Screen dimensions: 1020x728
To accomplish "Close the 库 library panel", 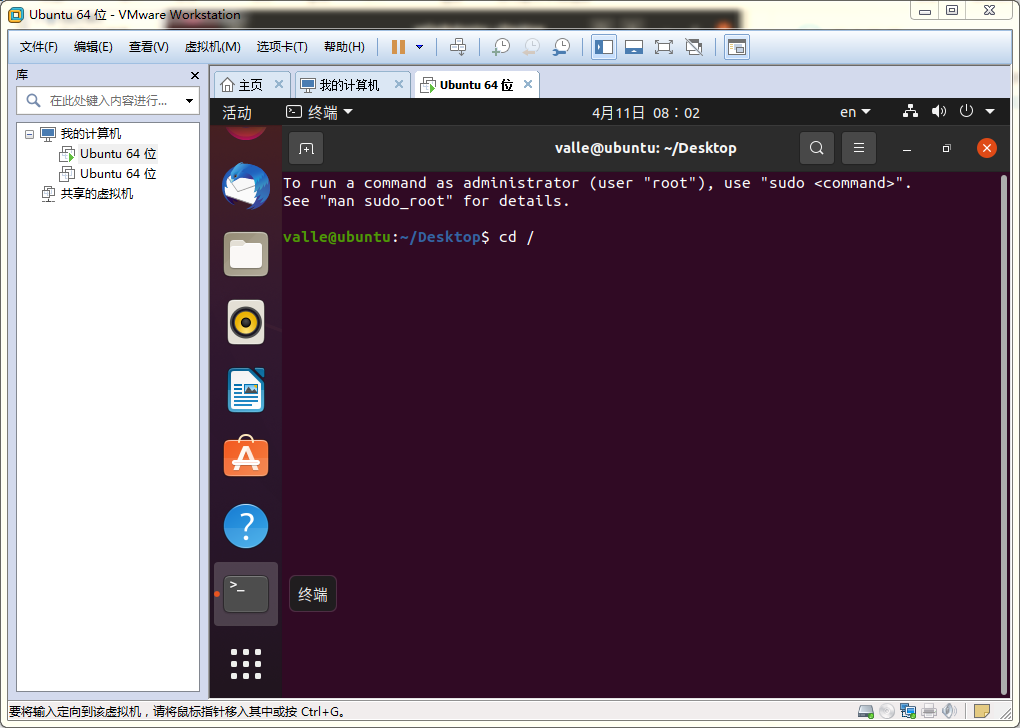I will (x=195, y=75).
